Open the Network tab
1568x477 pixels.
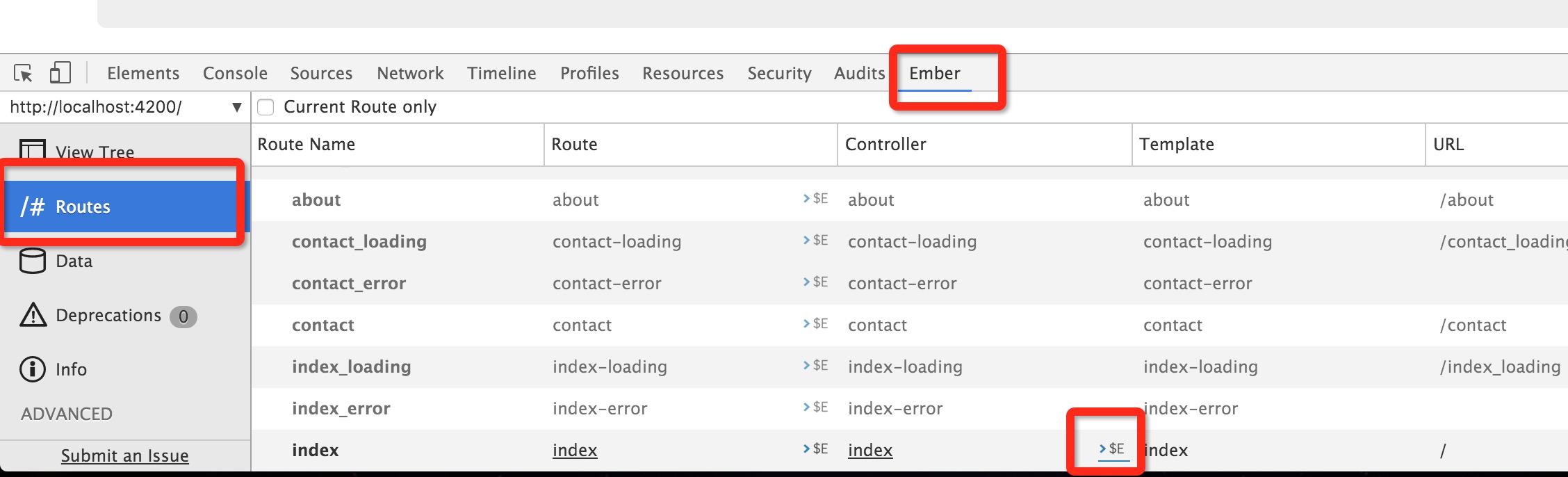[x=410, y=73]
